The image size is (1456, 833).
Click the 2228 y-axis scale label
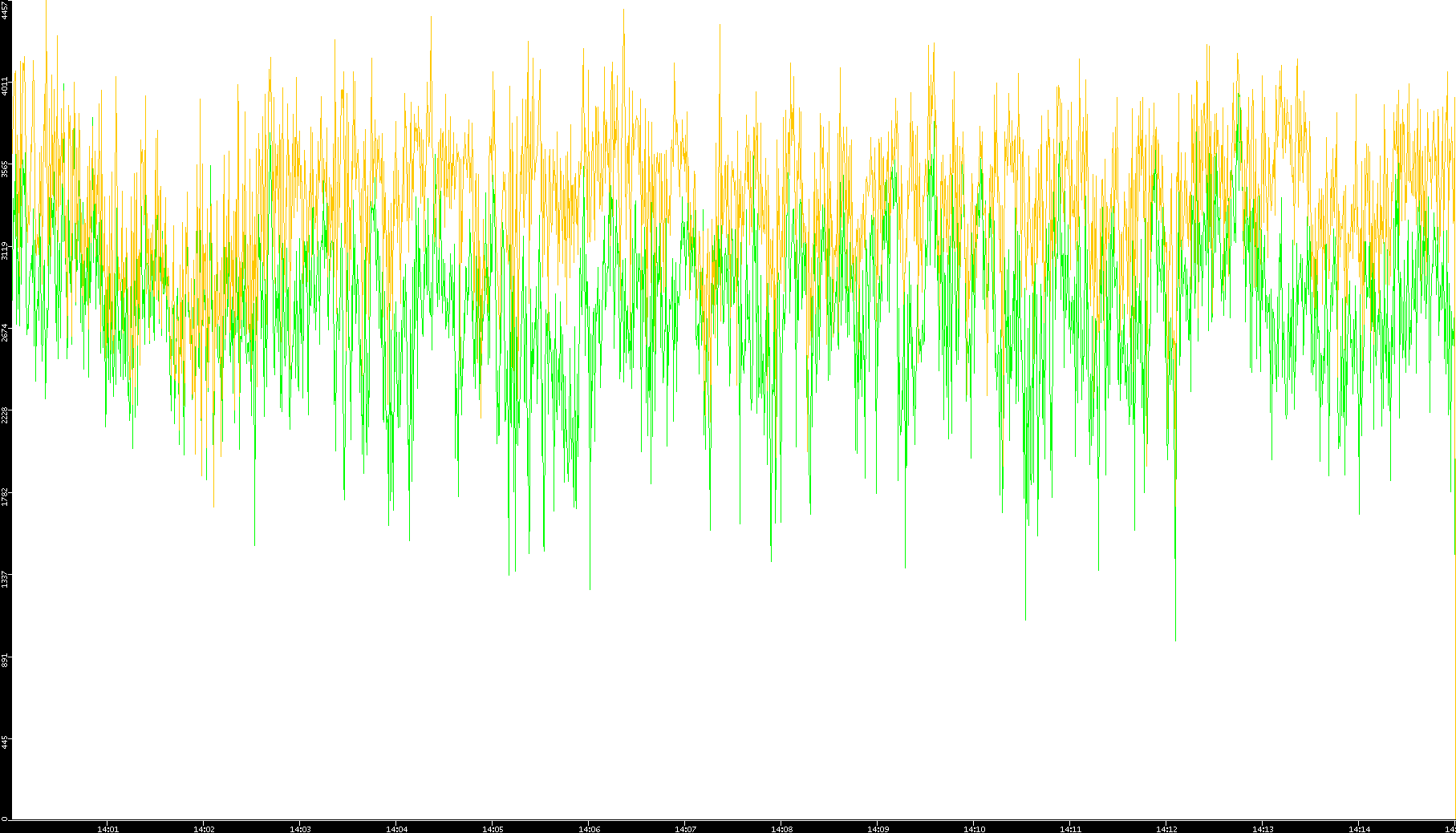[x=5, y=414]
